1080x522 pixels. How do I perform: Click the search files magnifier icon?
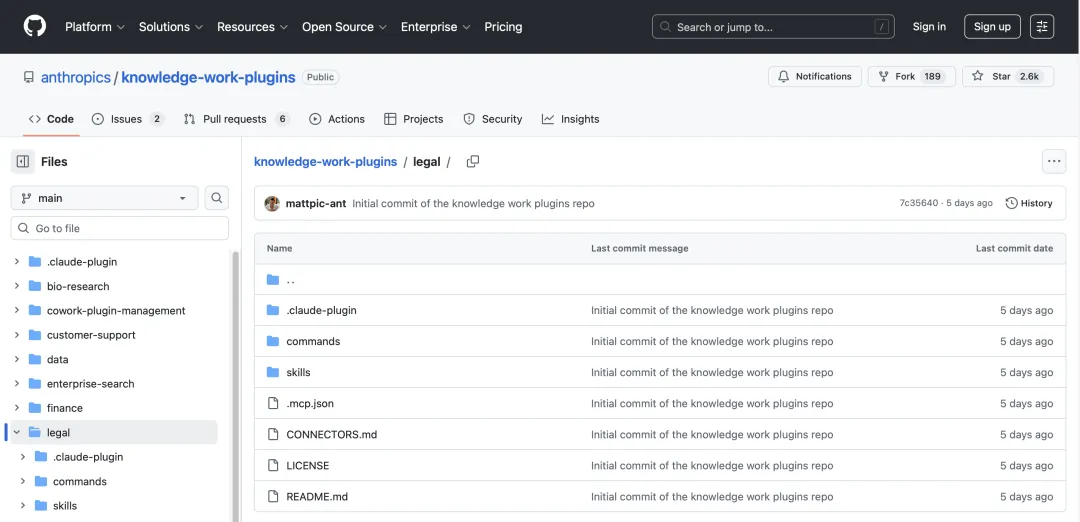point(217,198)
